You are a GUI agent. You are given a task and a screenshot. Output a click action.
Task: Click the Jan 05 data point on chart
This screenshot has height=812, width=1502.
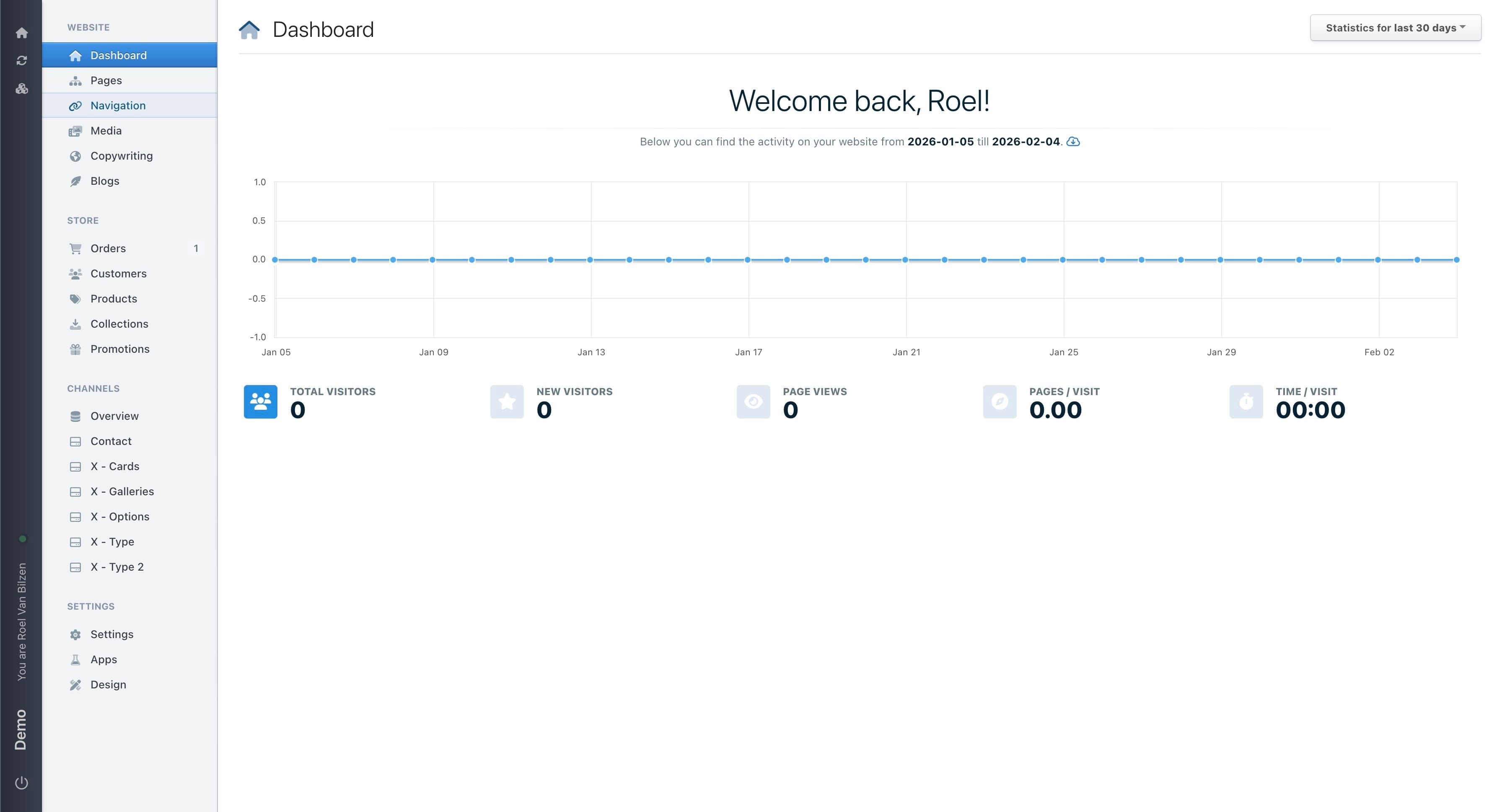275,259
